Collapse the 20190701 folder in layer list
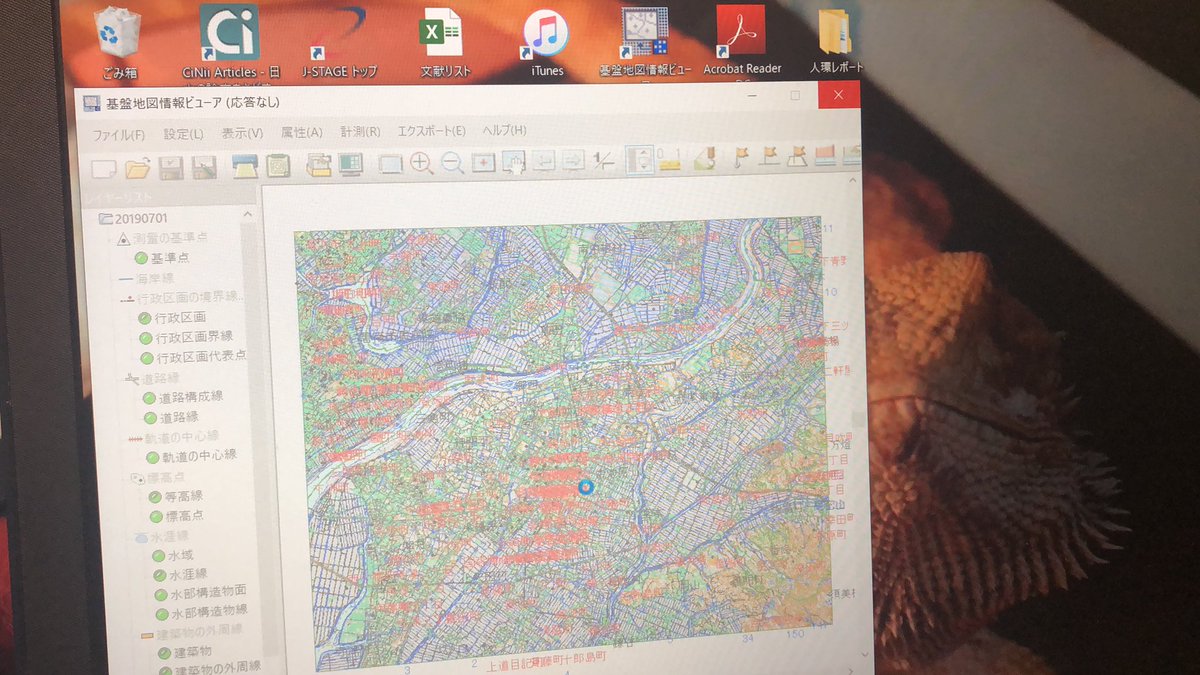Viewport: 1200px width, 675px height. [105, 219]
